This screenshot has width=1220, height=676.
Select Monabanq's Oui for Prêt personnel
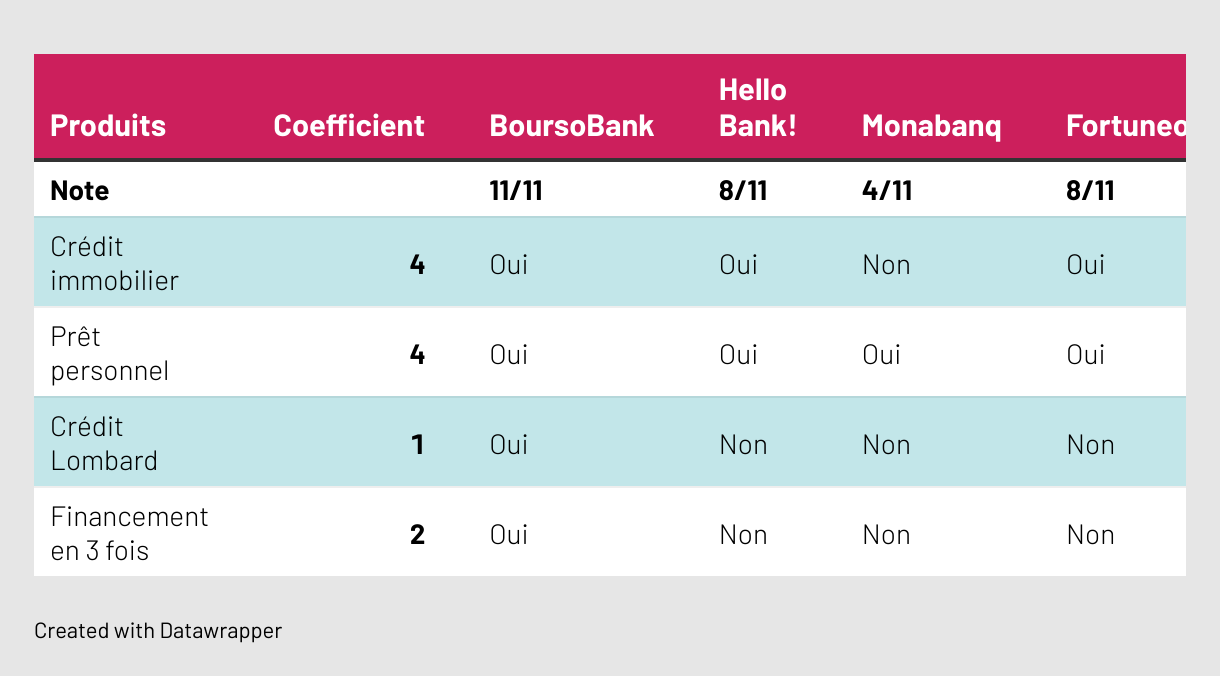coord(882,355)
